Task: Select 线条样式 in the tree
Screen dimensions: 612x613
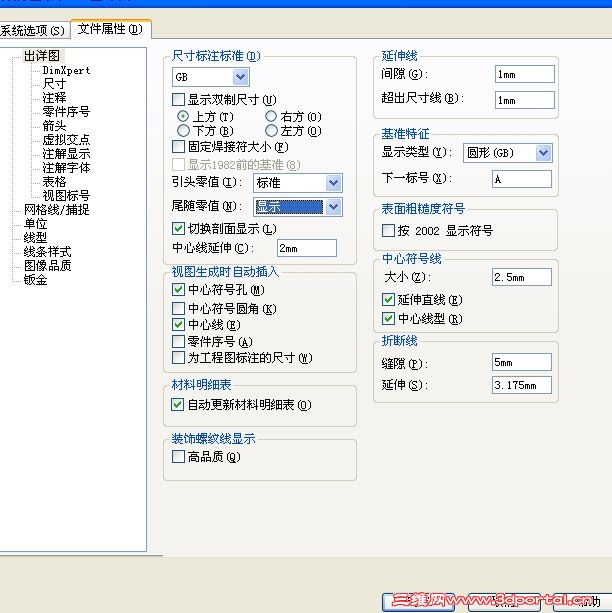Action: tap(47, 251)
